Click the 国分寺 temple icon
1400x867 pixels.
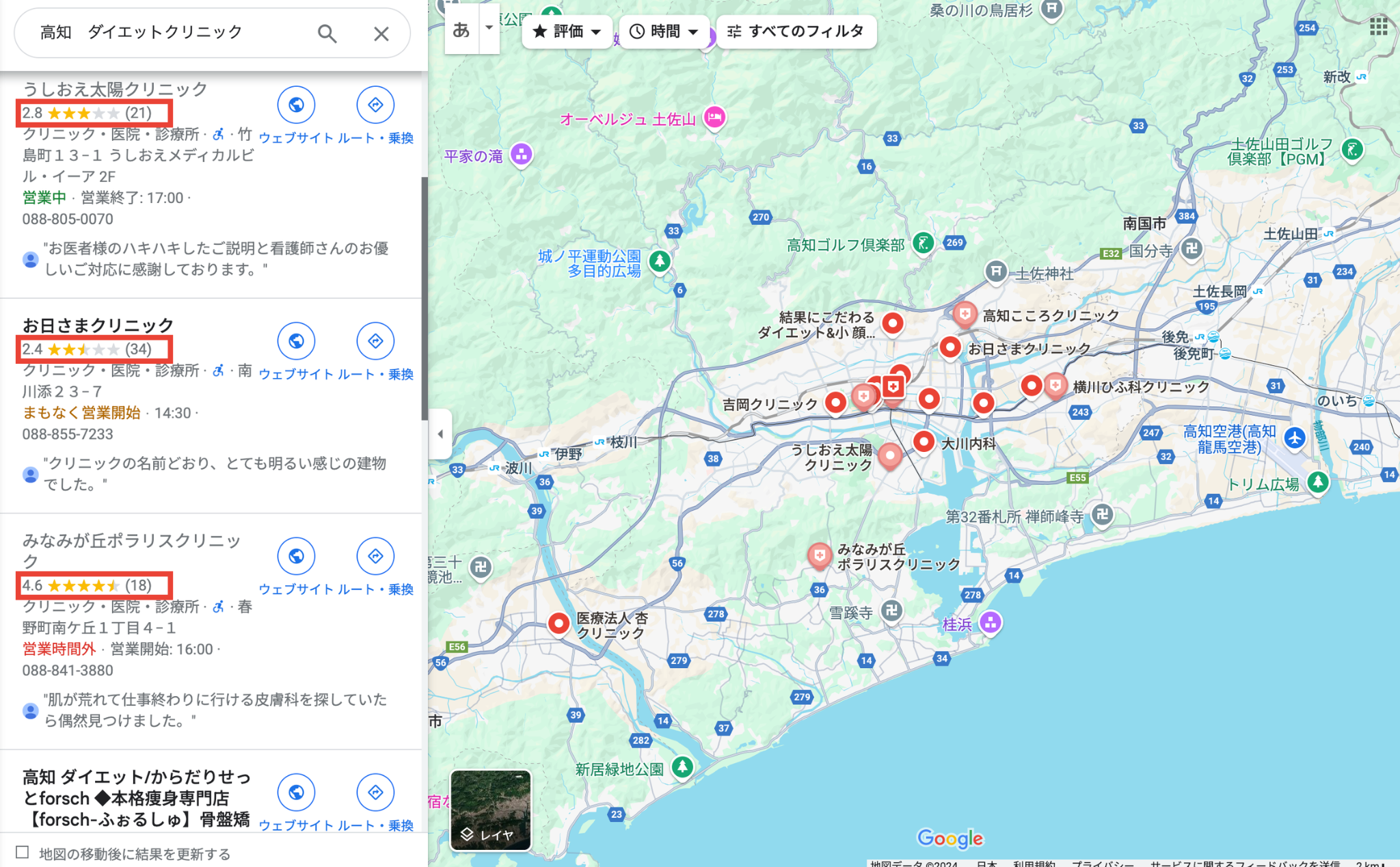point(1191,249)
